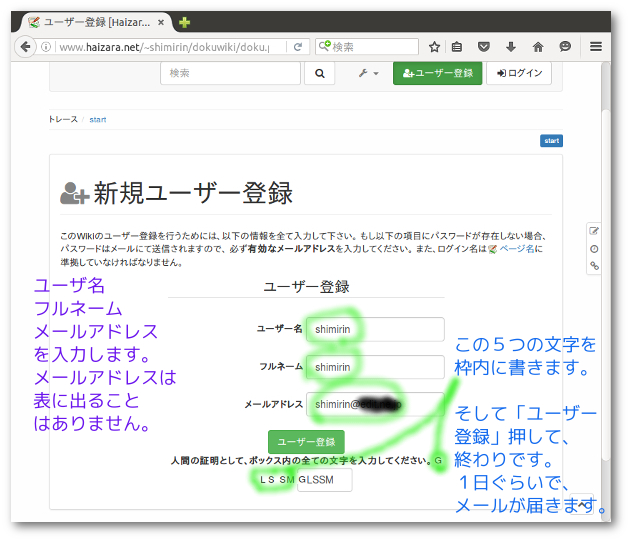Image resolution: width=630 pixels, height=541 pixels.
Task: Click the blue start page badge
Action: pos(551,141)
